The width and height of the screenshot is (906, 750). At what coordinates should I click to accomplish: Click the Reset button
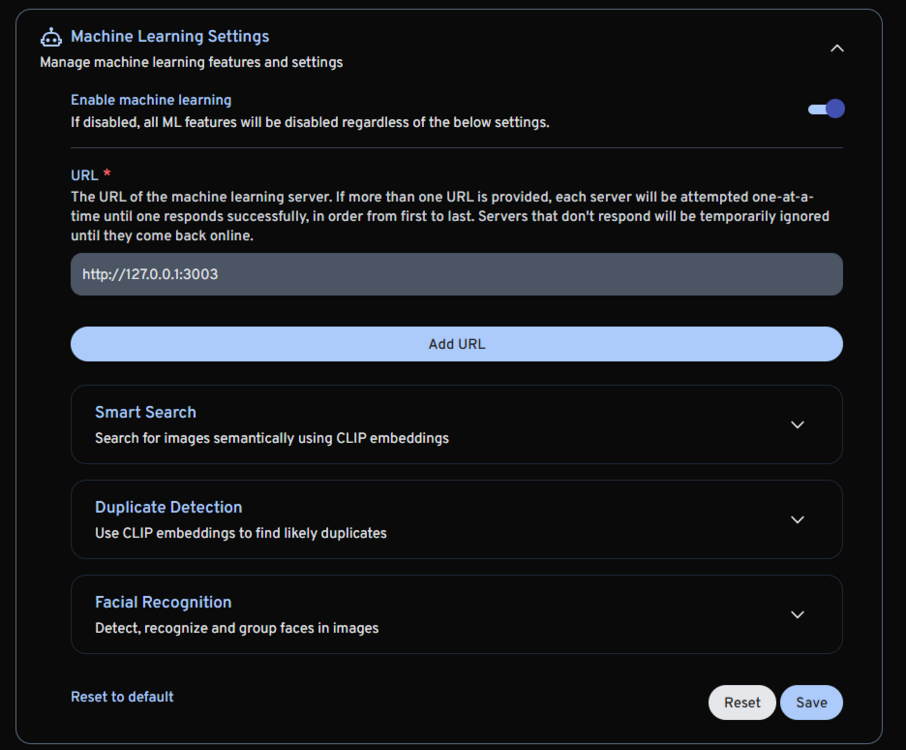pos(742,703)
